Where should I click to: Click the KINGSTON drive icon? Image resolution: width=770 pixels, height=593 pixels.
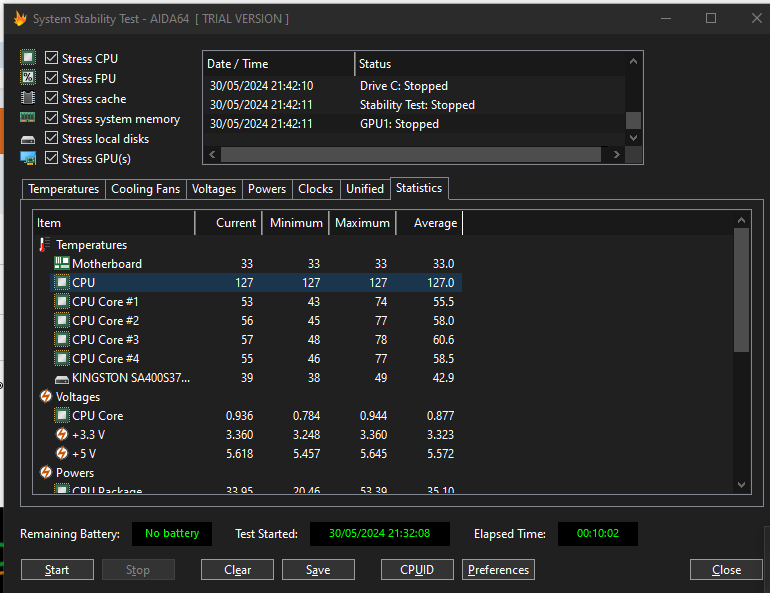tap(62, 379)
